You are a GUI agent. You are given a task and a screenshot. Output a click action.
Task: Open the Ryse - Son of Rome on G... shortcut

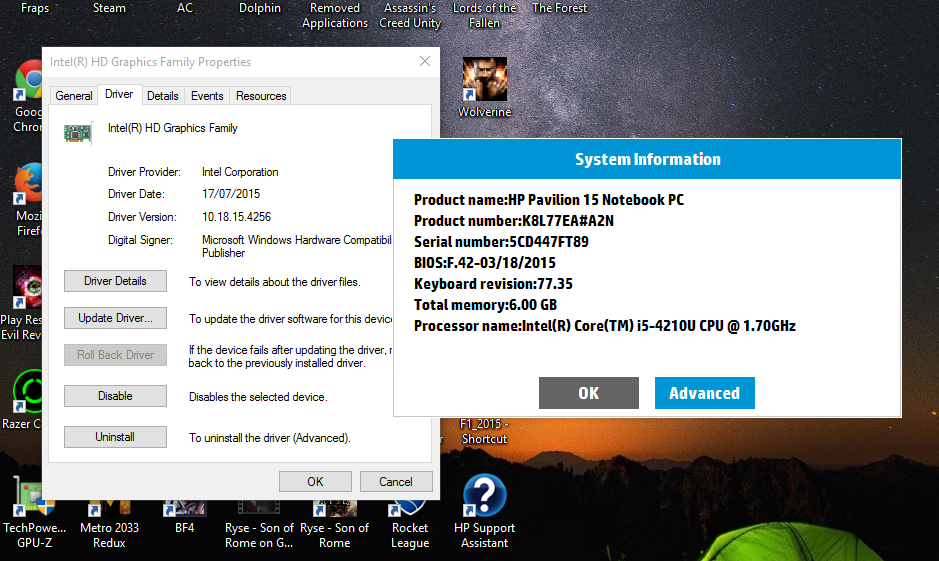(259, 508)
